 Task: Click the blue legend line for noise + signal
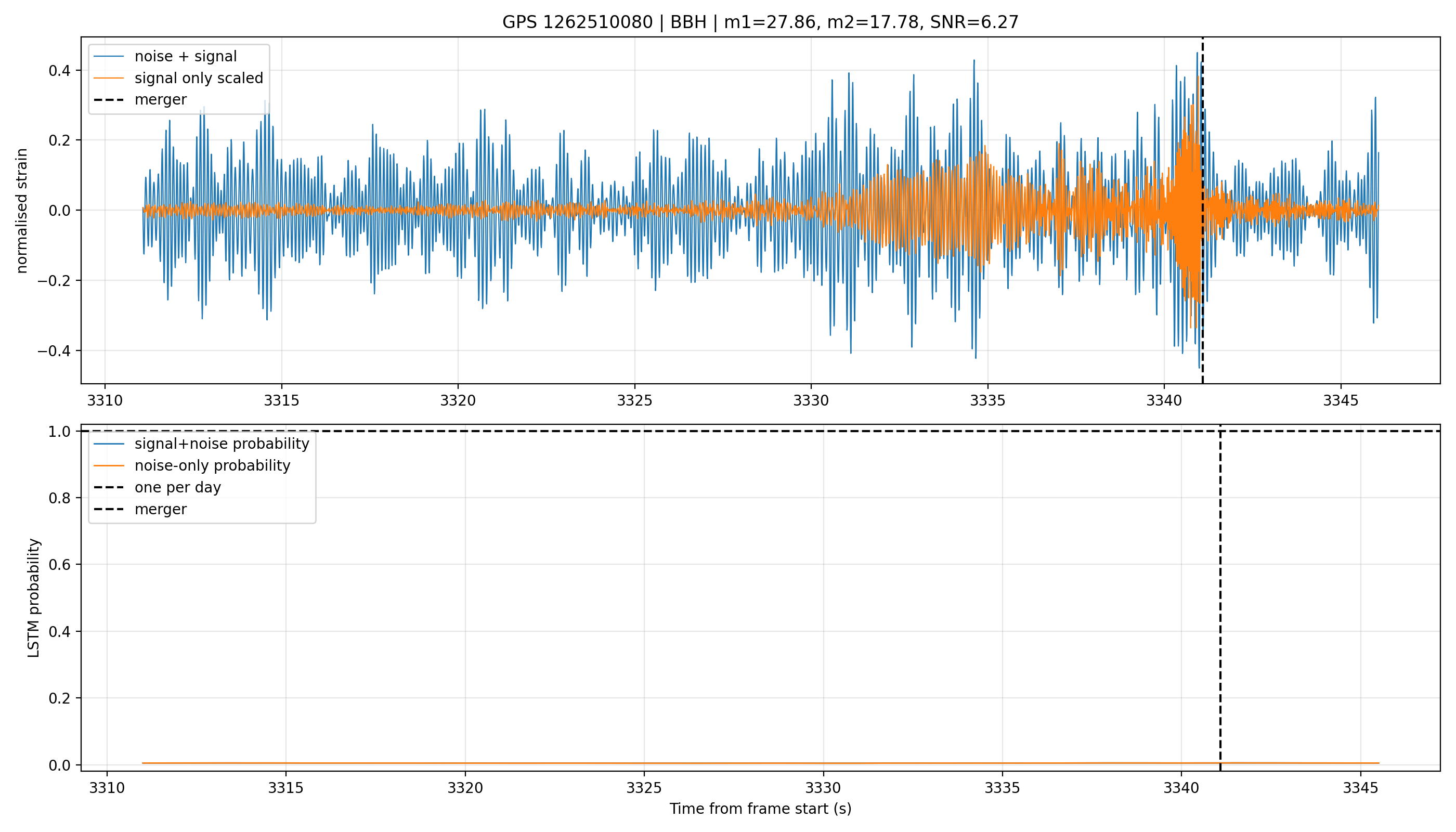click(109, 56)
